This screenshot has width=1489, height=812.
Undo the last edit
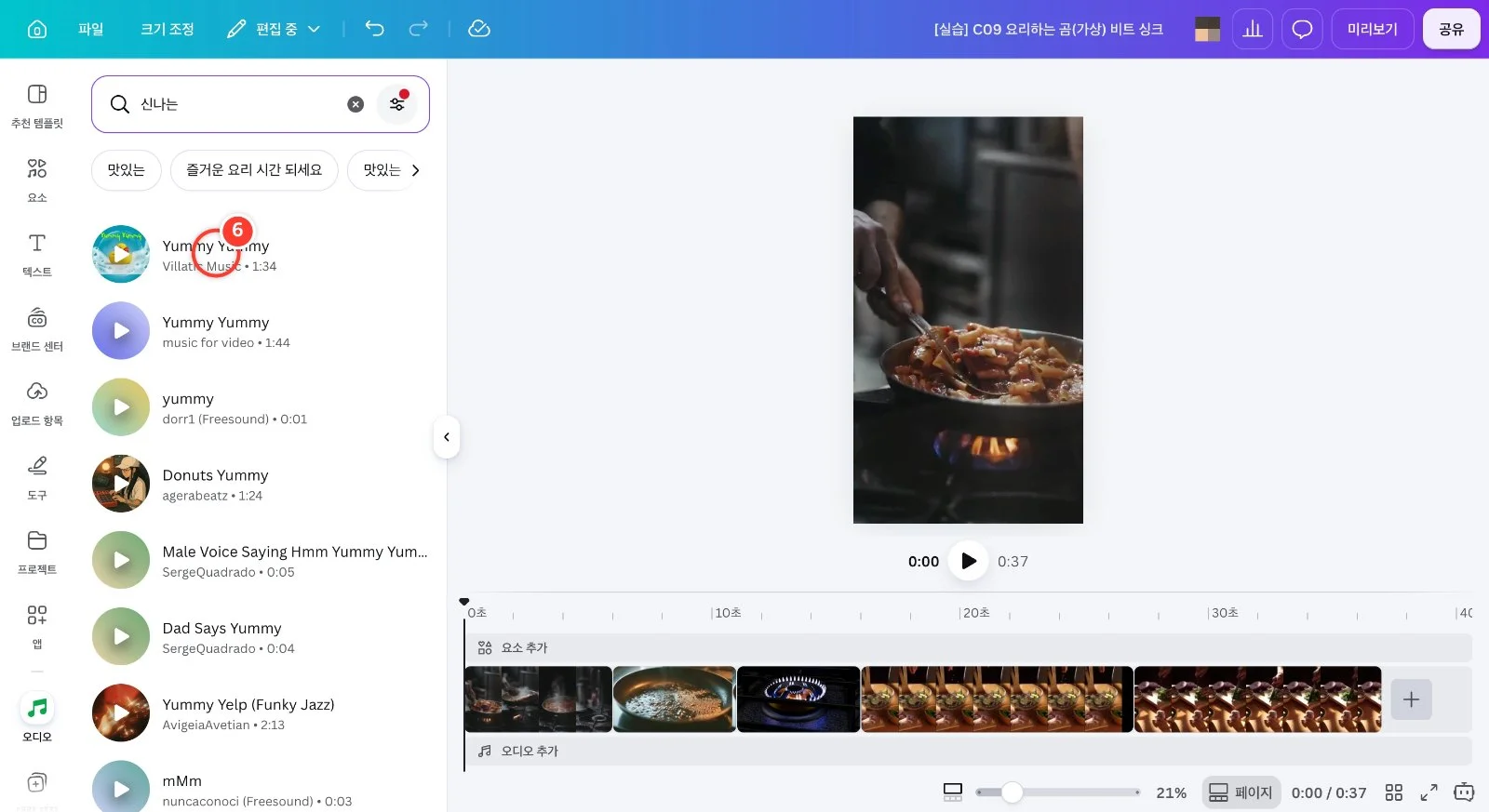click(x=374, y=29)
